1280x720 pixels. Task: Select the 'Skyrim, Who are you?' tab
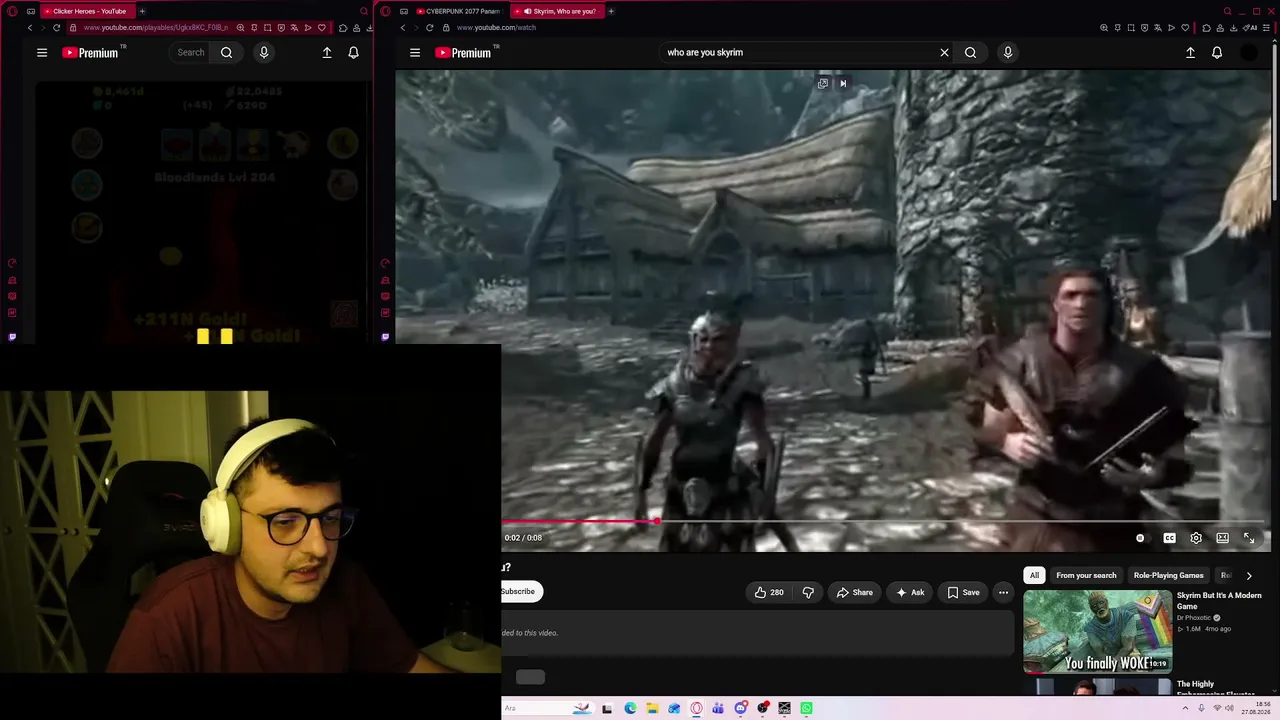tap(558, 11)
